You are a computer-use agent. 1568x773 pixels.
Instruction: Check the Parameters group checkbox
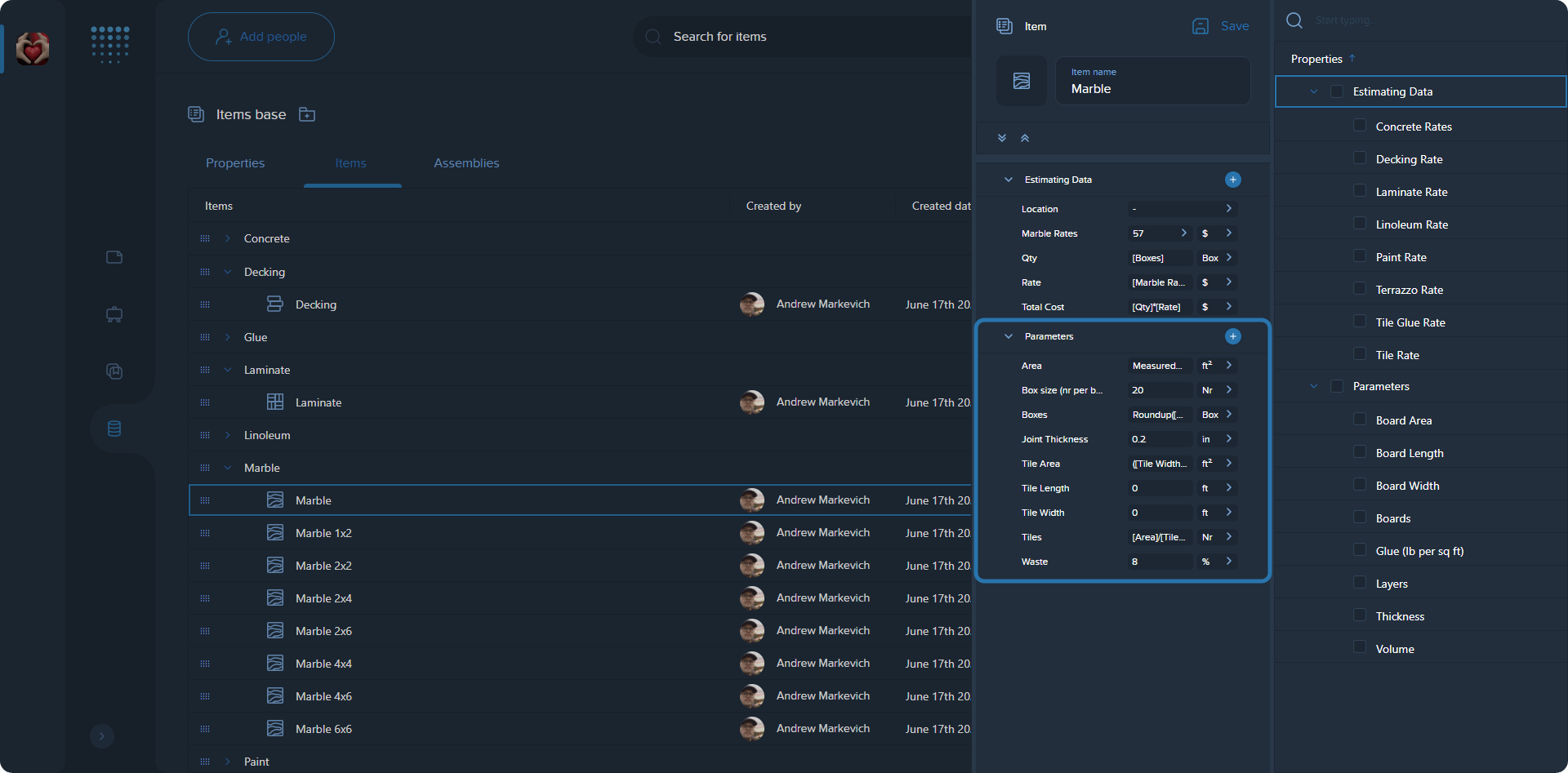(1337, 386)
